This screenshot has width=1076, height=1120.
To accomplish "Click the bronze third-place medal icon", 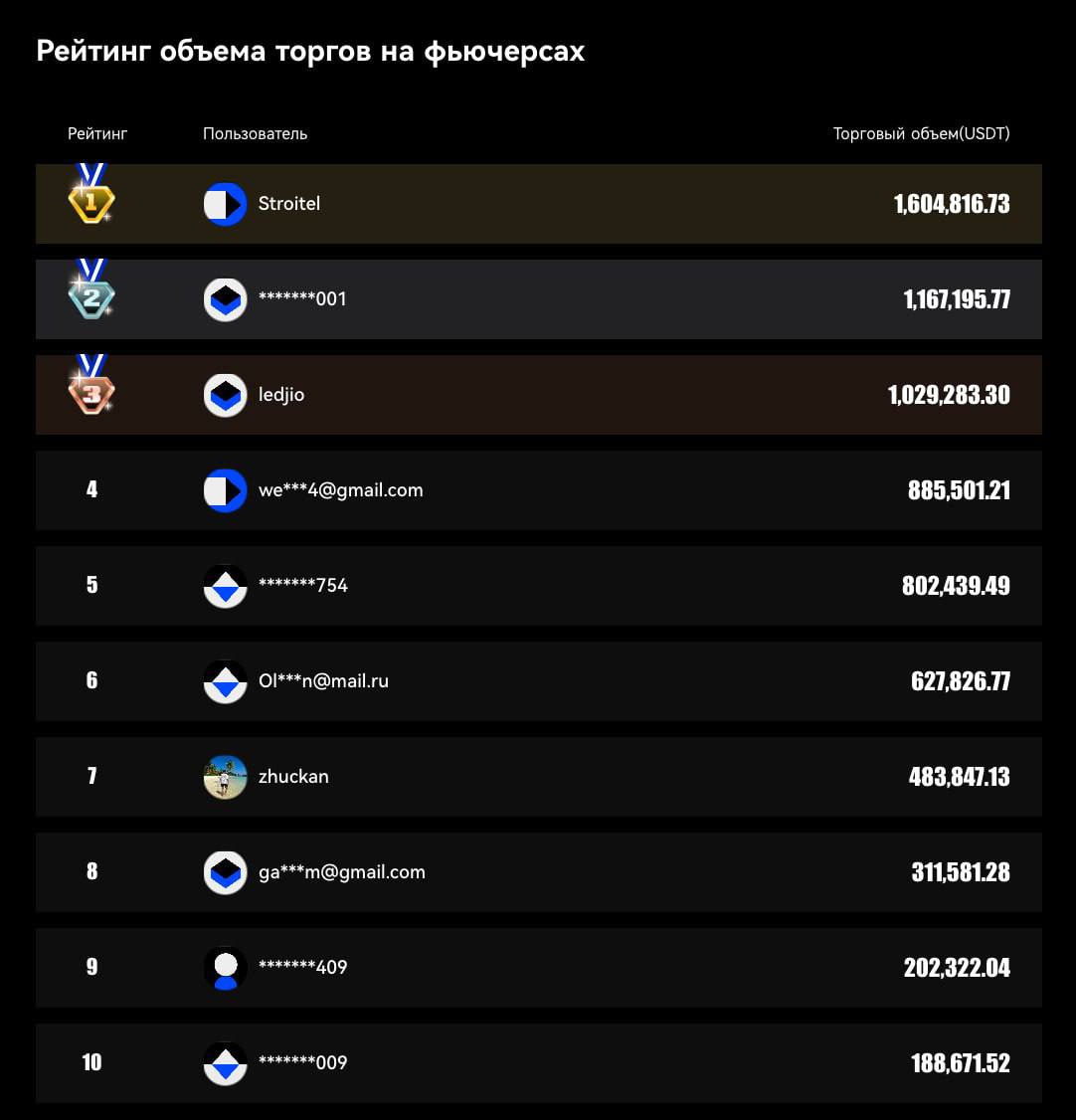I will [91, 389].
